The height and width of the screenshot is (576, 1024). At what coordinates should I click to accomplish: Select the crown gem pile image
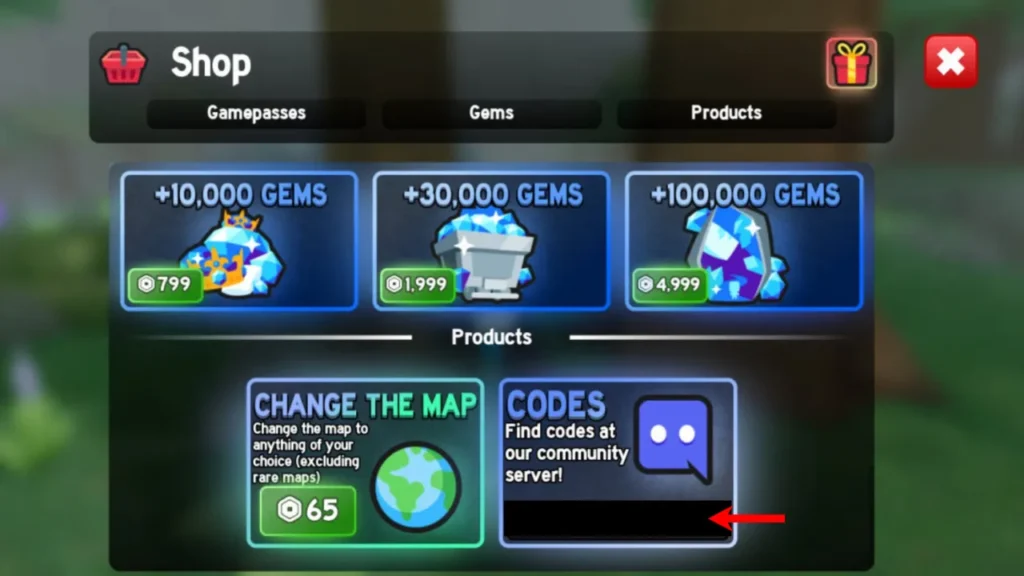click(233, 254)
